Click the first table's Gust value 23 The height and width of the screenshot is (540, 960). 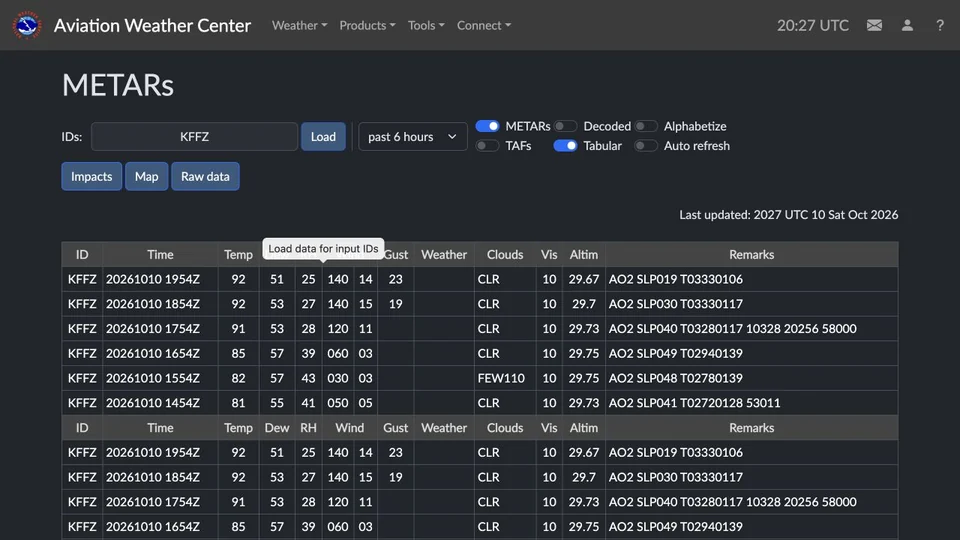(396, 279)
